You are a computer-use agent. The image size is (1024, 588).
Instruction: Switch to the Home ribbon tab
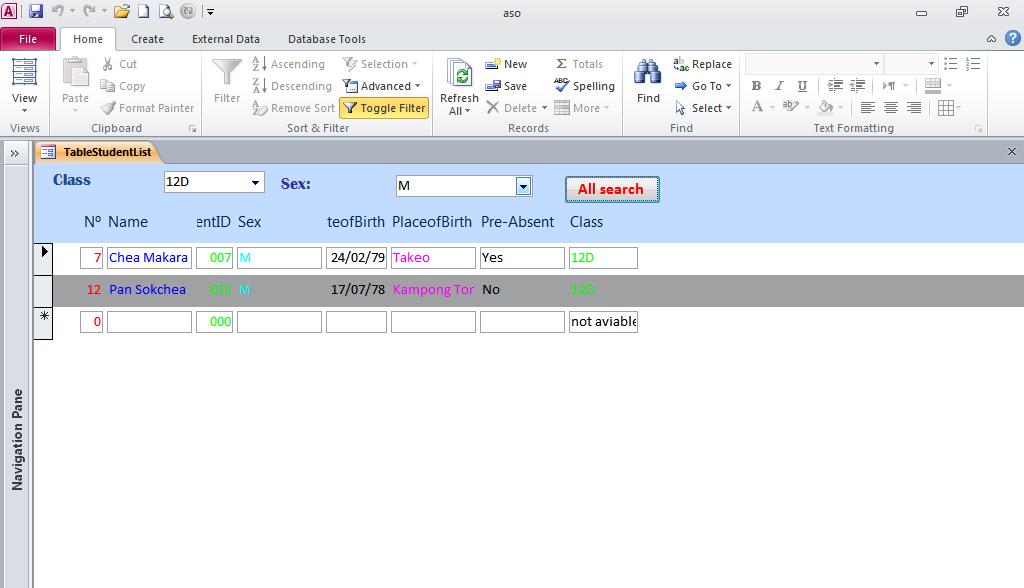click(88, 39)
